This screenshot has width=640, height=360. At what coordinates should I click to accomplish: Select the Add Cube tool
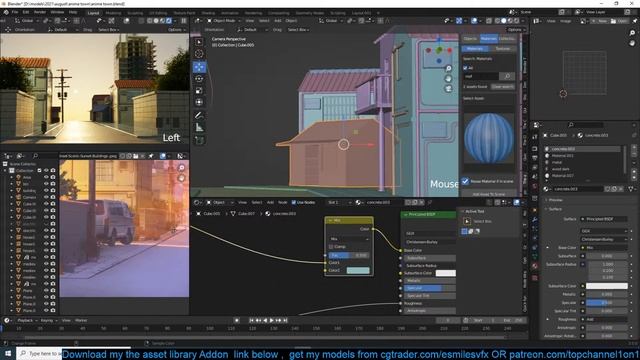(199, 140)
